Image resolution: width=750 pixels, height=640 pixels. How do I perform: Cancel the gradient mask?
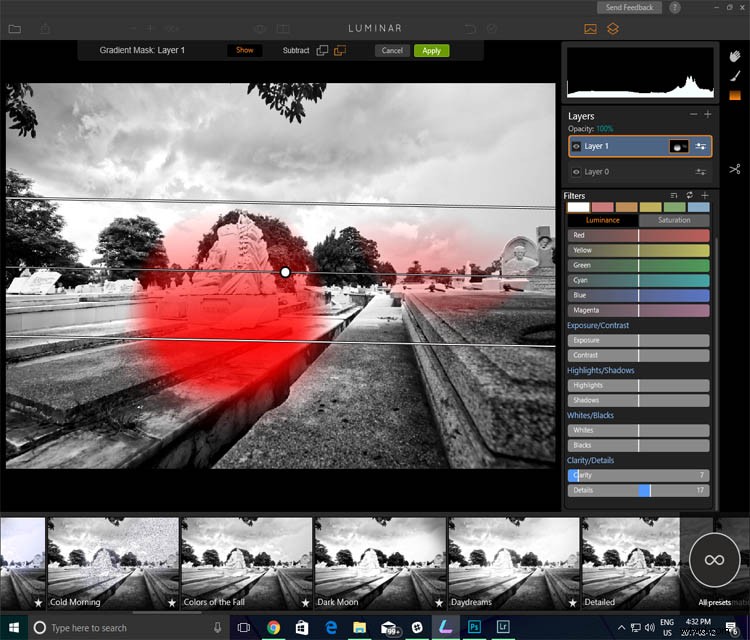coord(392,51)
